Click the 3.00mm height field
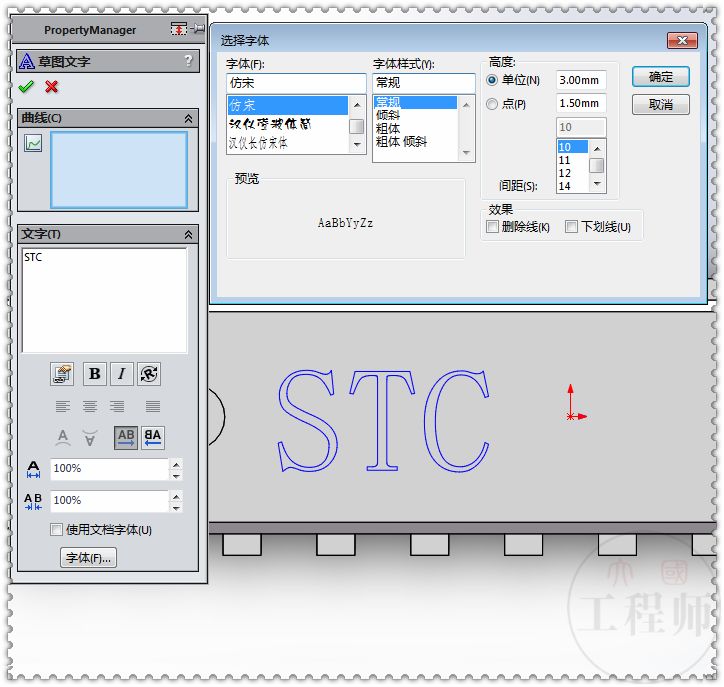This screenshot has height=687, width=724. 581,80
